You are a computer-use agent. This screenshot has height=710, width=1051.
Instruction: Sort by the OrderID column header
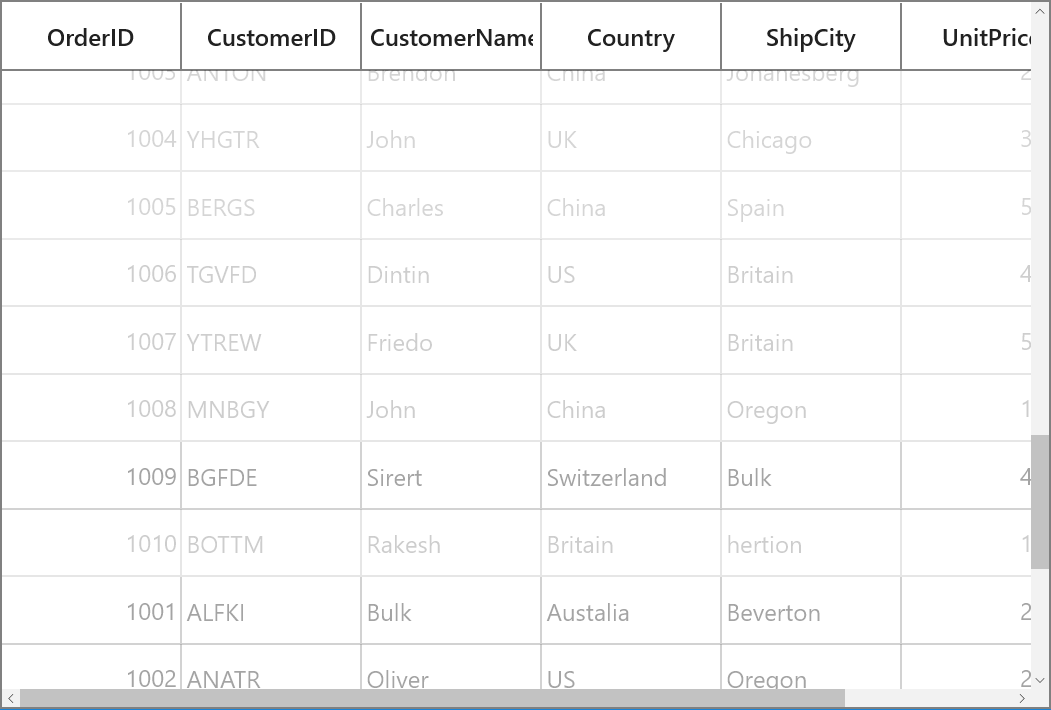coord(90,37)
